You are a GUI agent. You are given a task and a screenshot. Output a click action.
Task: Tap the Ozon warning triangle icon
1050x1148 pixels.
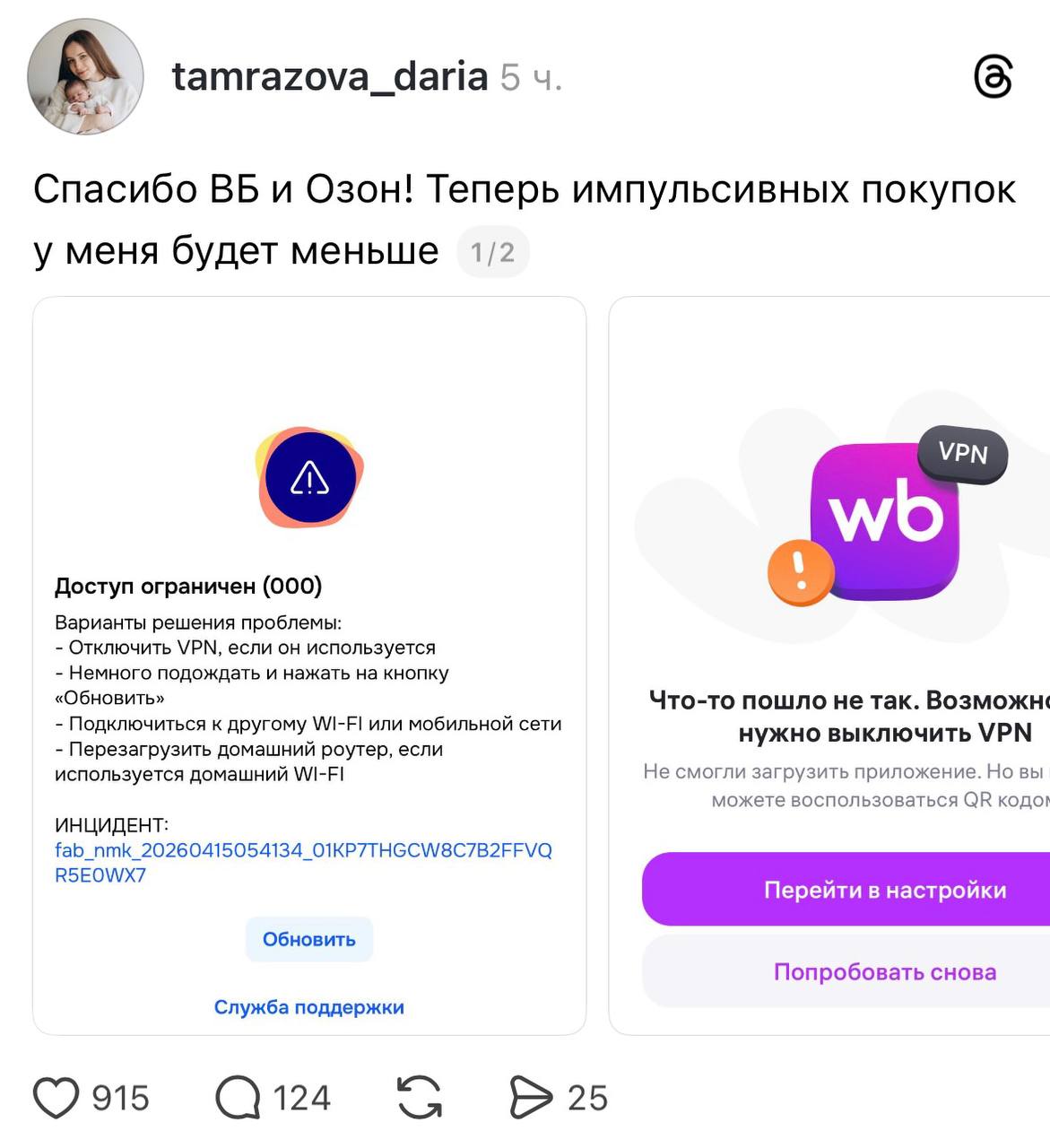coord(310,477)
